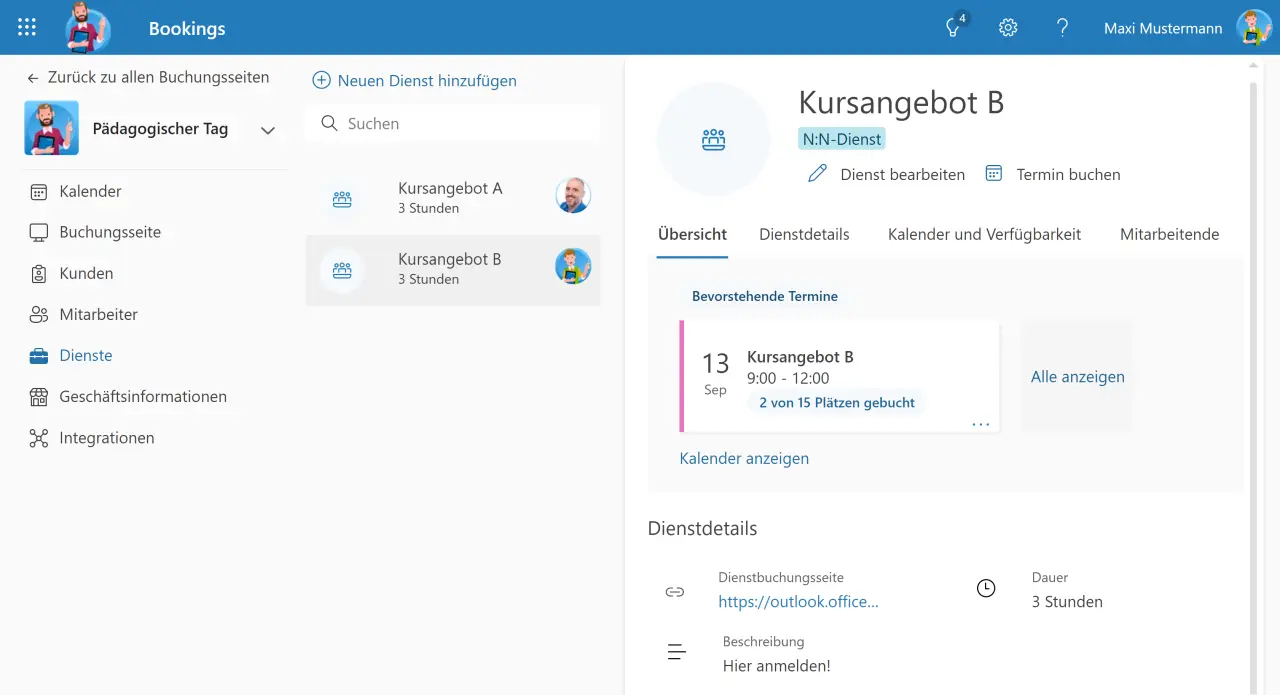
Task: Open the app launcher waffle icon
Action: [27, 28]
